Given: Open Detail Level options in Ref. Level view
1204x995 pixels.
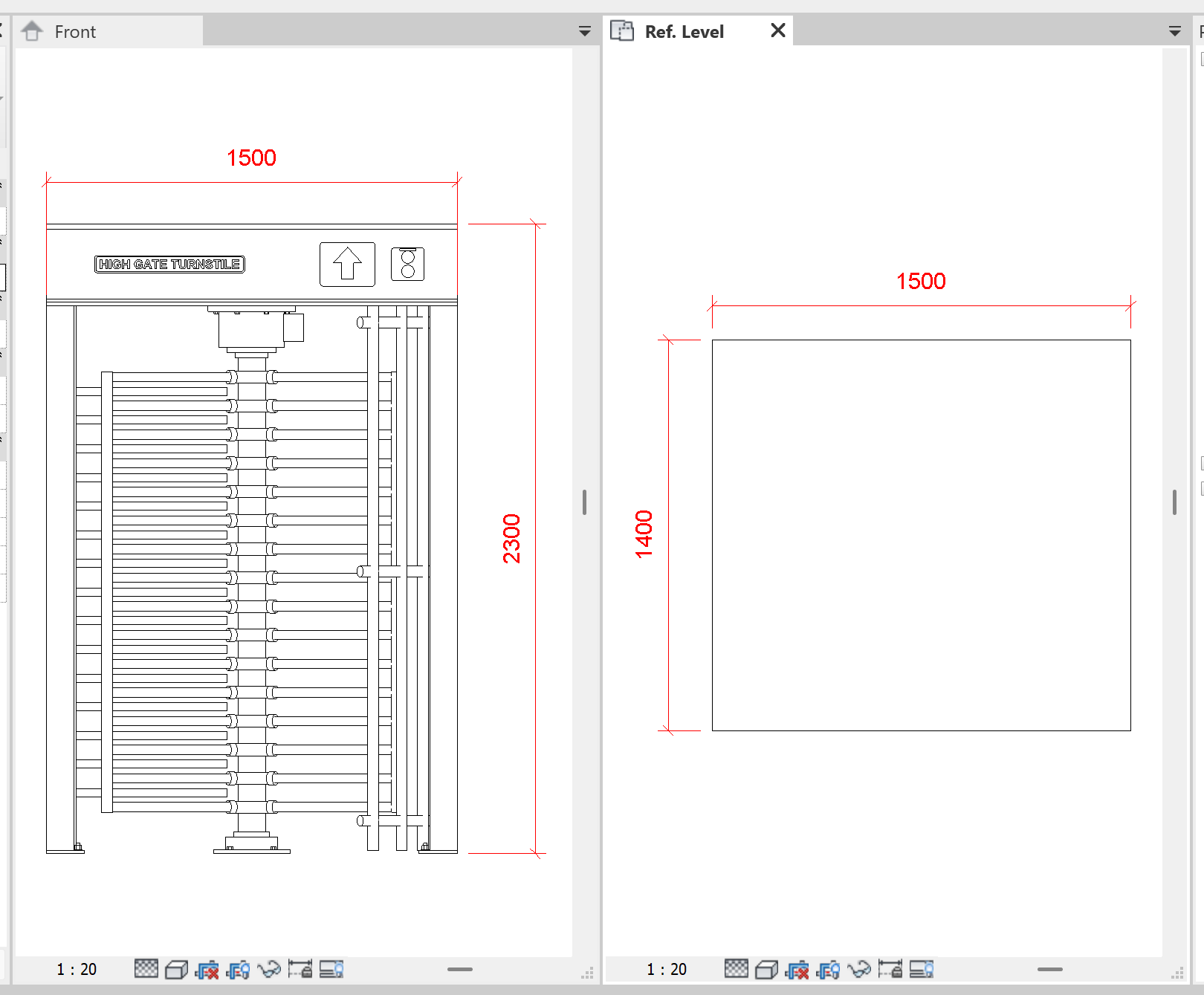Looking at the screenshot, I should (737, 969).
